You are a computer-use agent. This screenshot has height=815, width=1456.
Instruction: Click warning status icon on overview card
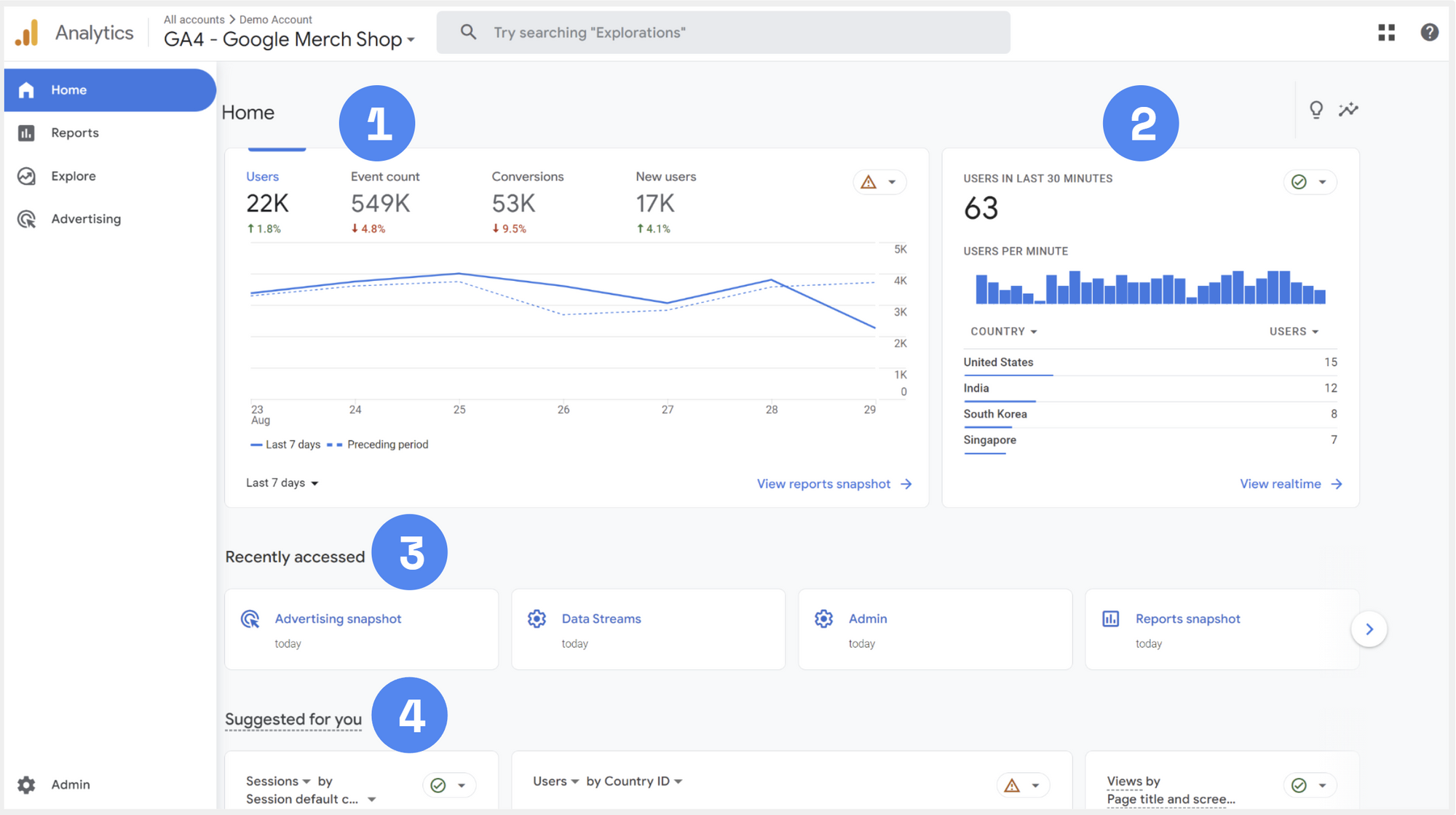[x=869, y=182]
